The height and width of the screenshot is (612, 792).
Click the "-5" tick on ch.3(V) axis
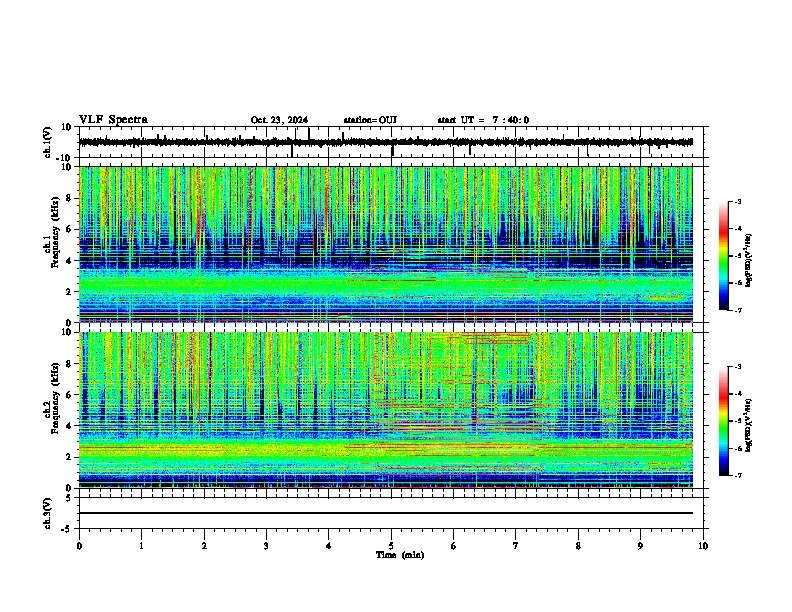click(68, 529)
